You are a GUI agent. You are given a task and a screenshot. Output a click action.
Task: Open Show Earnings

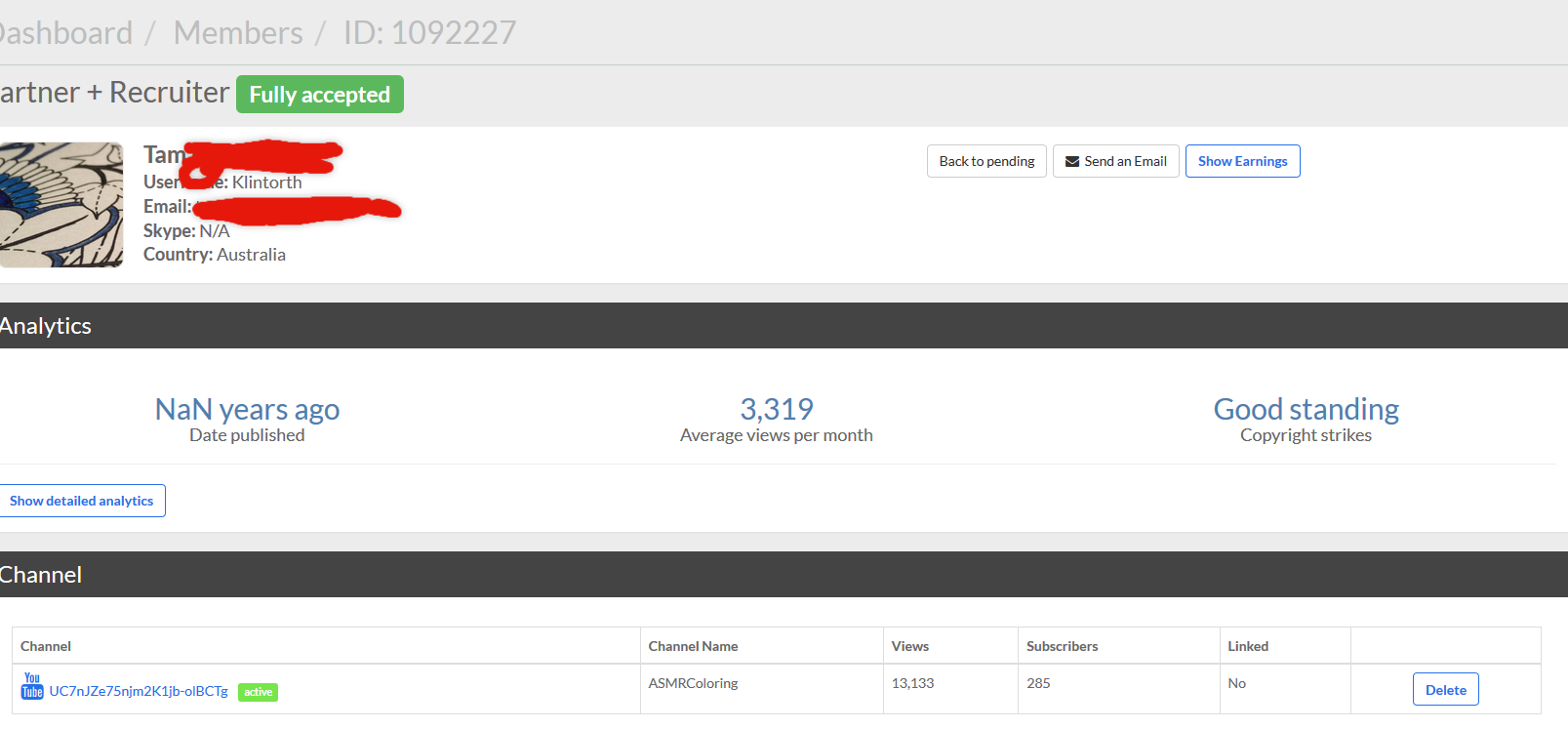1242,161
